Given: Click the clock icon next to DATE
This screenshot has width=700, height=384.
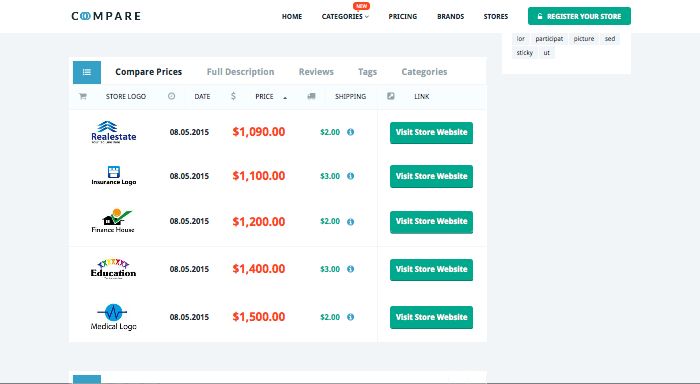Looking at the screenshot, I should (x=171, y=96).
